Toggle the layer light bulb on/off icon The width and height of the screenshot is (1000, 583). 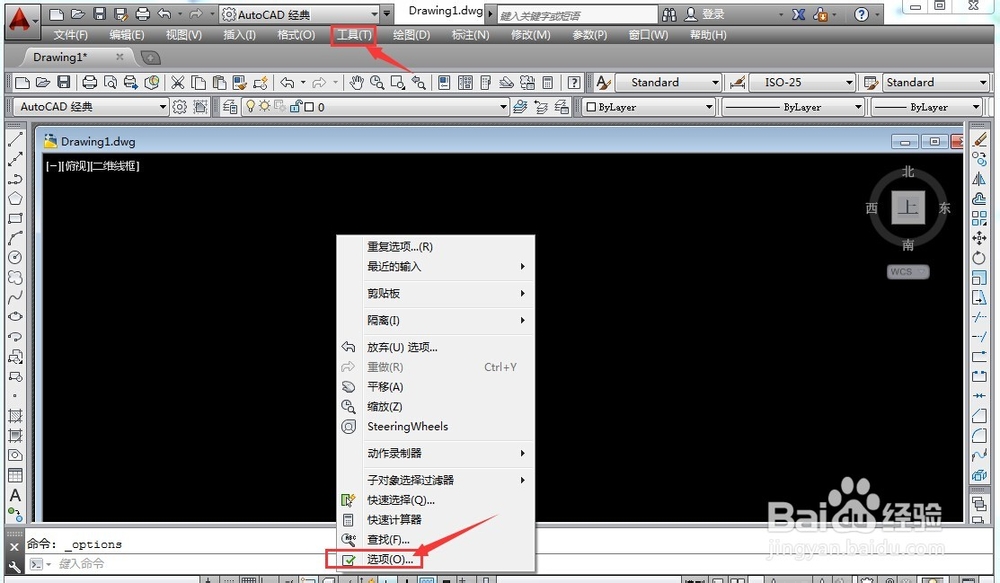(x=251, y=107)
